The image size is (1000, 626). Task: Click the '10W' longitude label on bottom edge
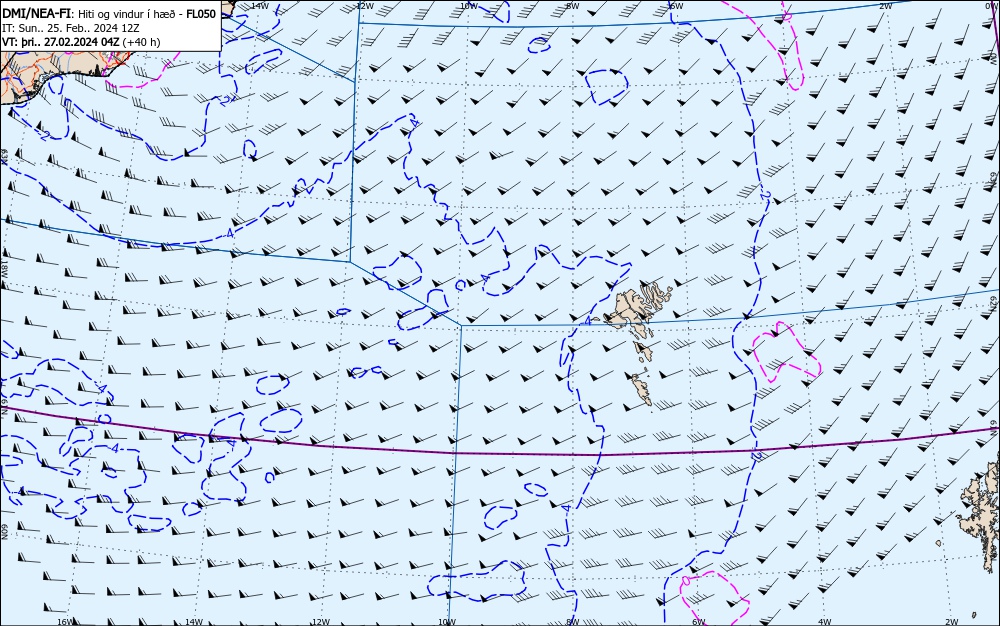click(447, 622)
